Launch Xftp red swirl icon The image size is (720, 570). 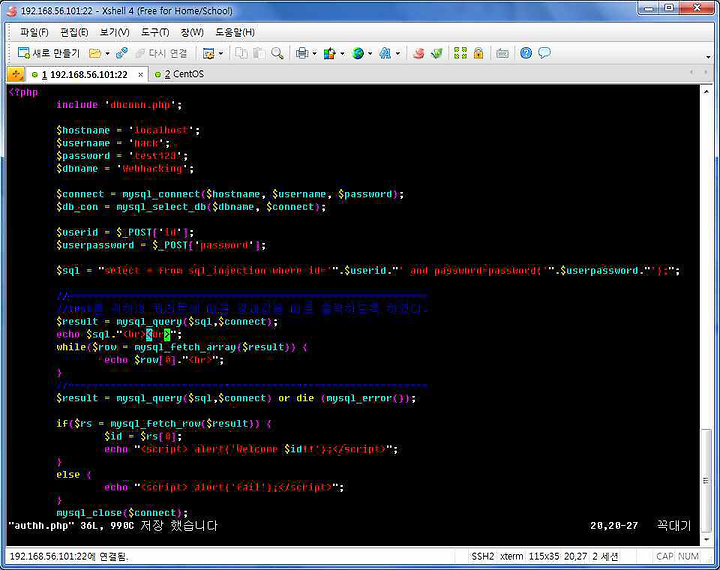(418, 53)
